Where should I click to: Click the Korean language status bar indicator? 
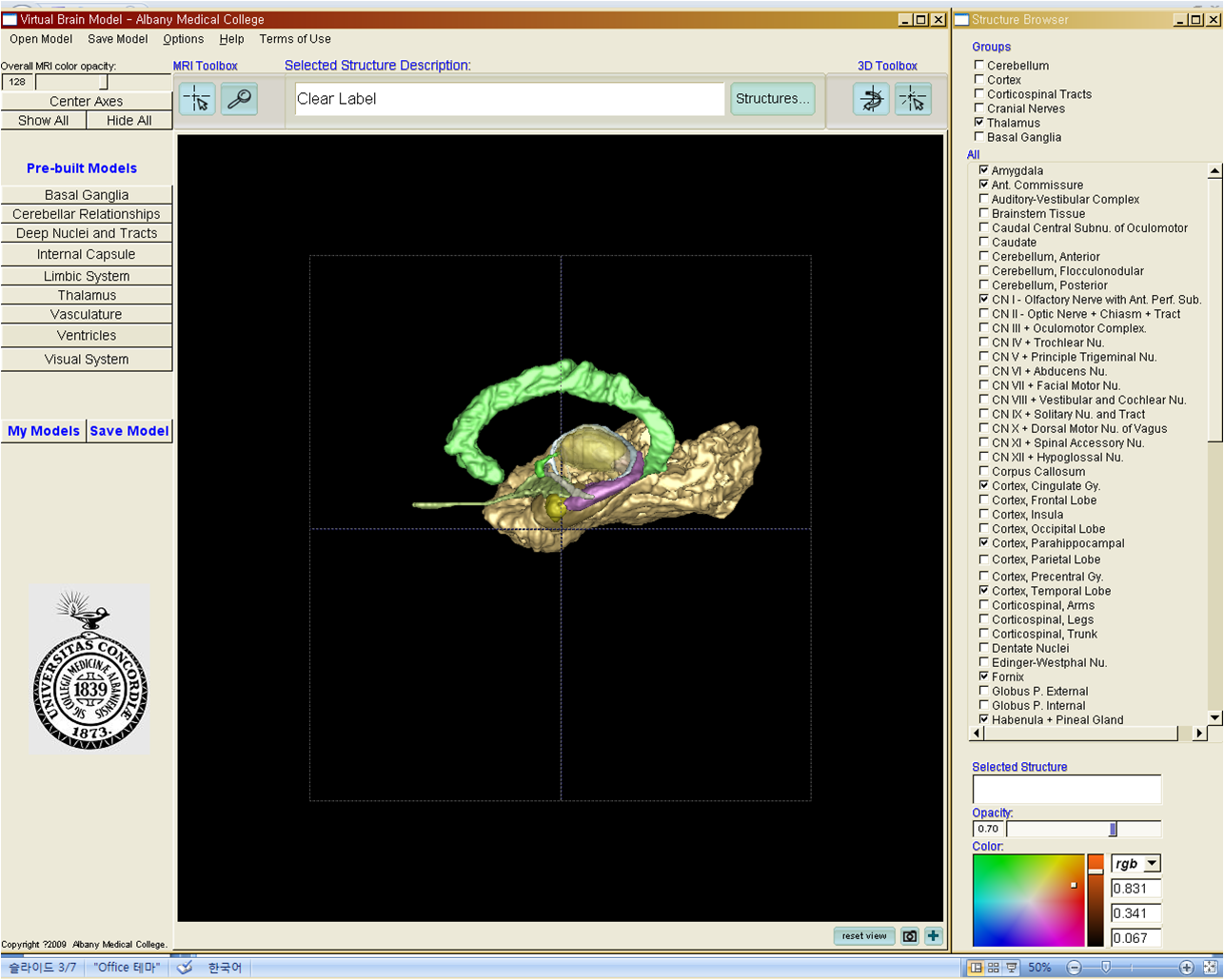click(x=225, y=968)
